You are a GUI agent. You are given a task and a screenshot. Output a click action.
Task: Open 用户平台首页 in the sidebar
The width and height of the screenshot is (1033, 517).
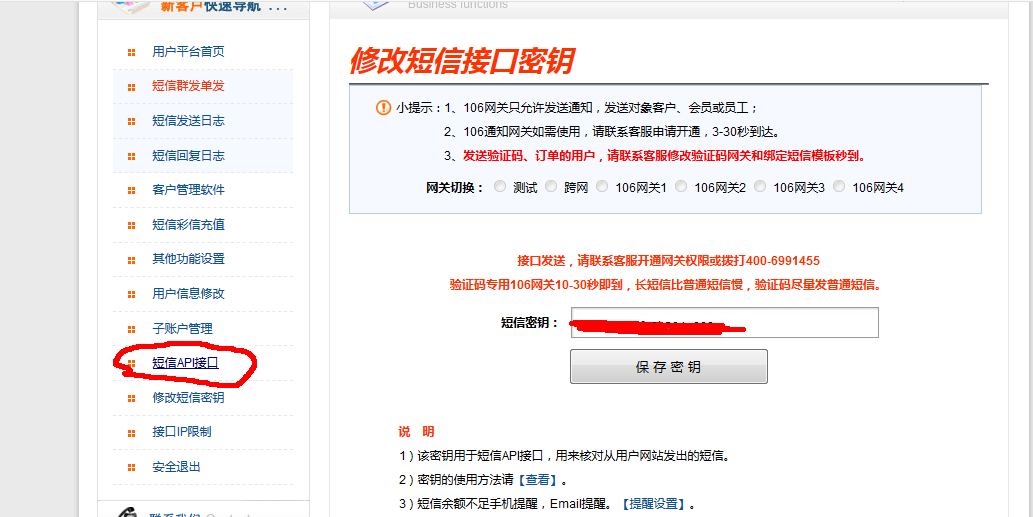coord(188,51)
